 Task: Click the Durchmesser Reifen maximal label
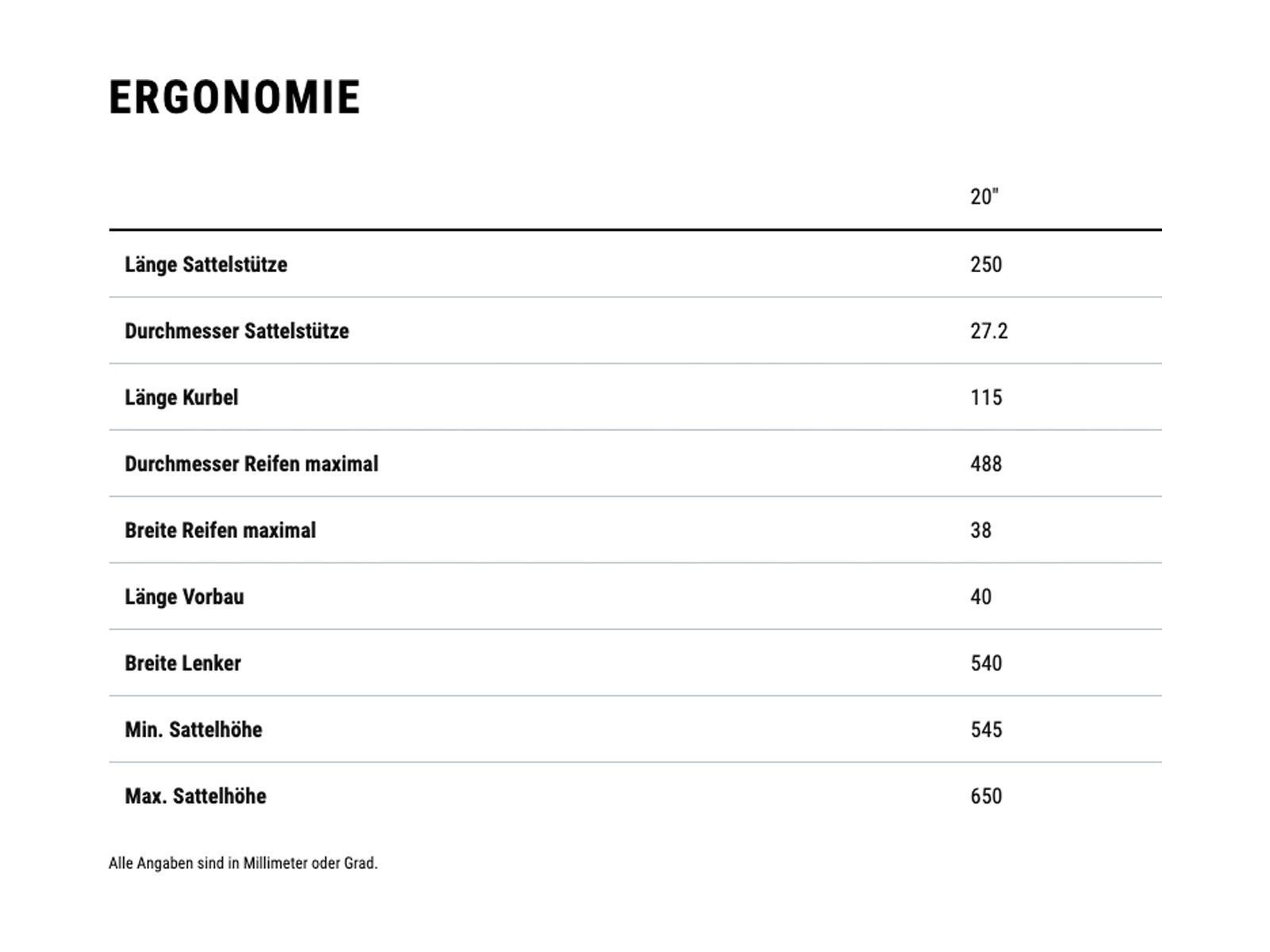tap(251, 464)
